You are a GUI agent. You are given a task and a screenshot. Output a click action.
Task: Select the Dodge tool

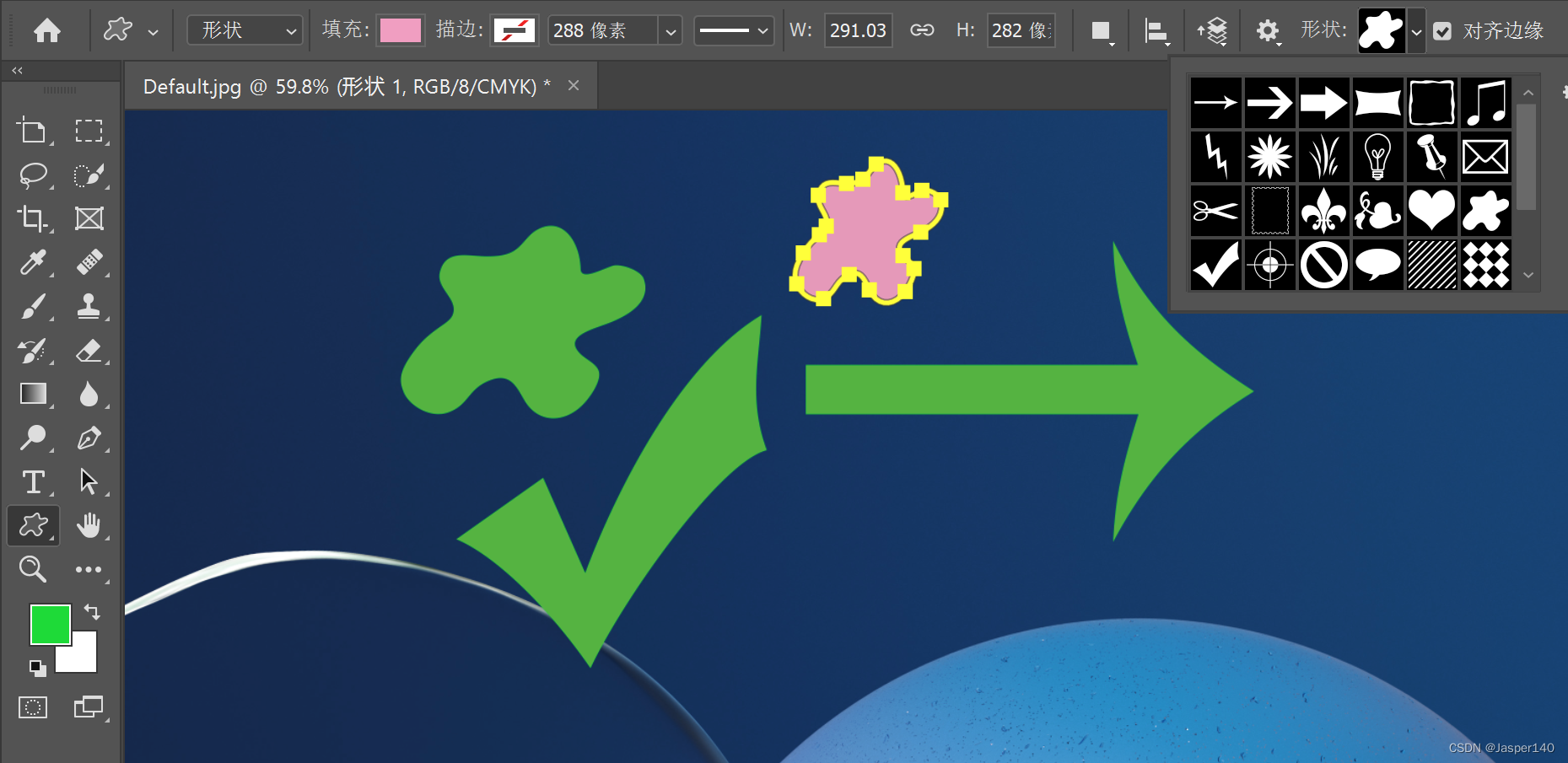33,438
